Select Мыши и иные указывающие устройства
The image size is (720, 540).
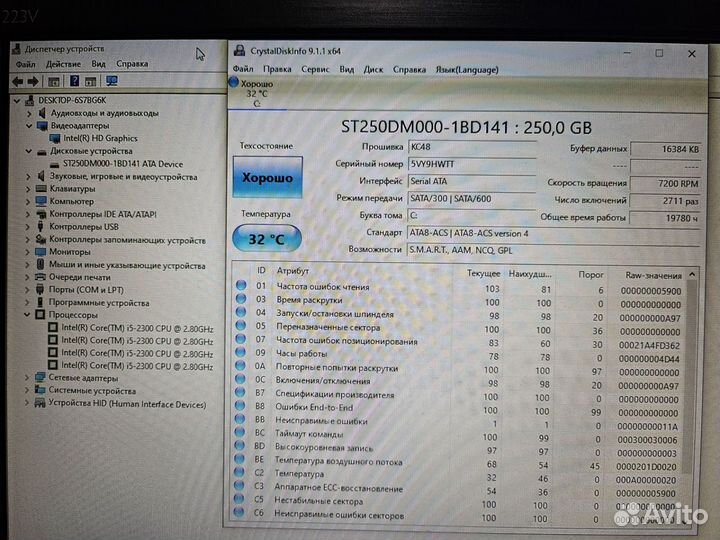click(x=127, y=265)
